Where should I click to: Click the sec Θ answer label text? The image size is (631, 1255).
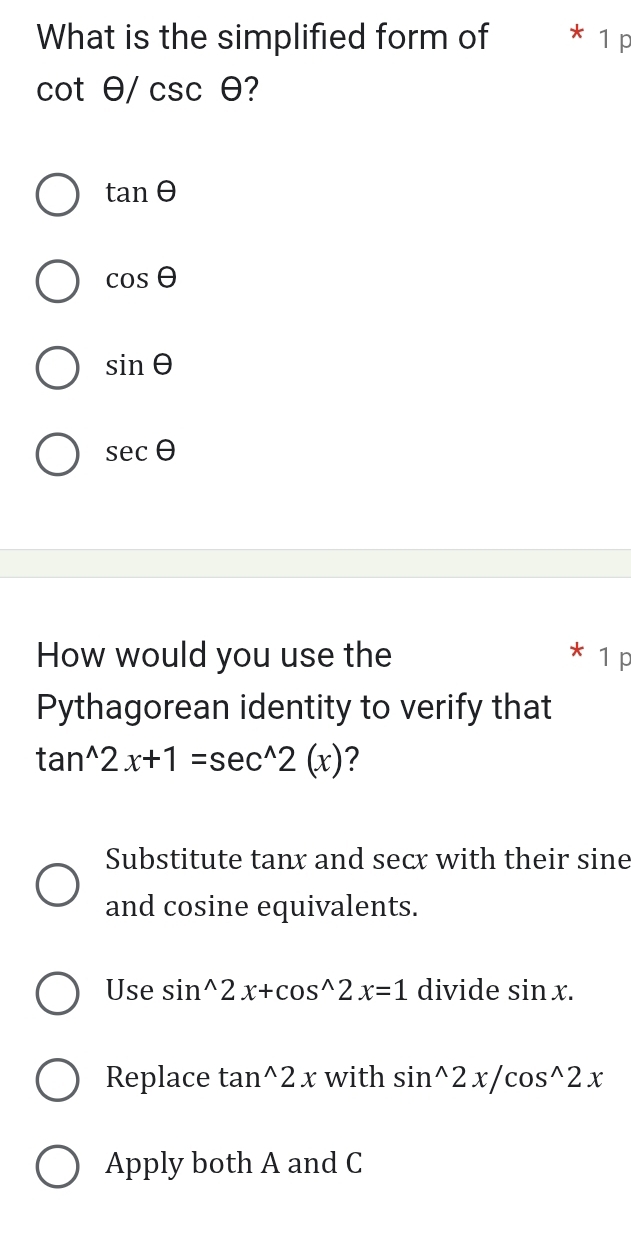click(141, 452)
